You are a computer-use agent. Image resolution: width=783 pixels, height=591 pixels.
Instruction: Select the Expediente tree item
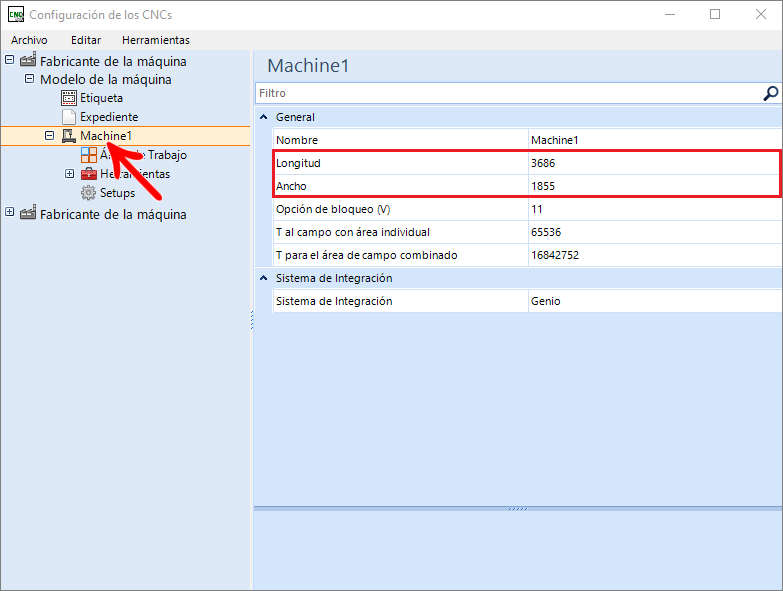(109, 117)
